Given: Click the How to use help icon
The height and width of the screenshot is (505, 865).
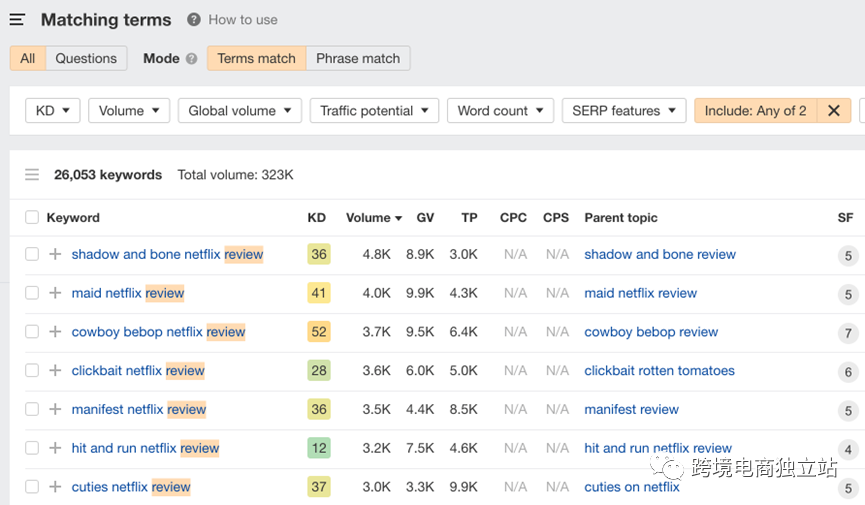Looking at the screenshot, I should [194, 20].
